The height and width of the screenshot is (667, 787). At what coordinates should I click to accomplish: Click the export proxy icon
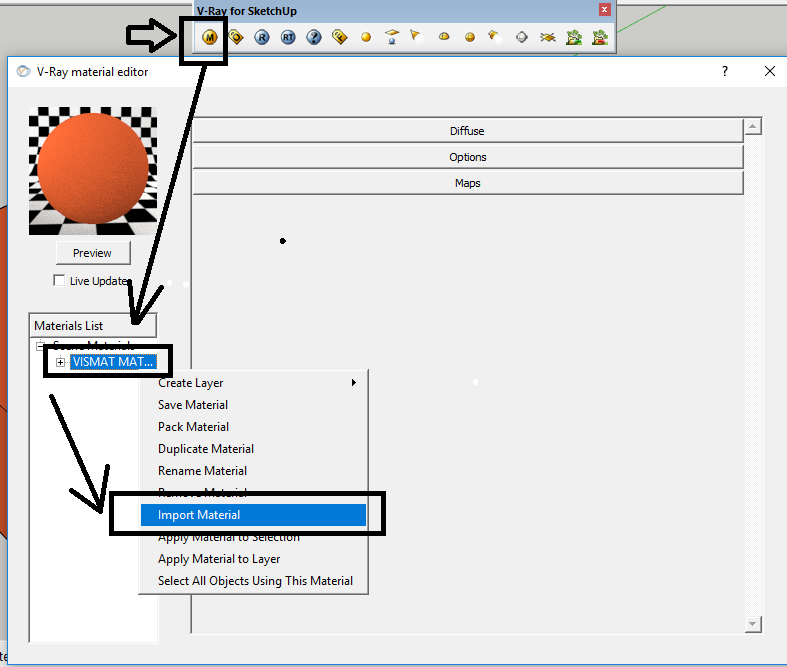[x=574, y=37]
